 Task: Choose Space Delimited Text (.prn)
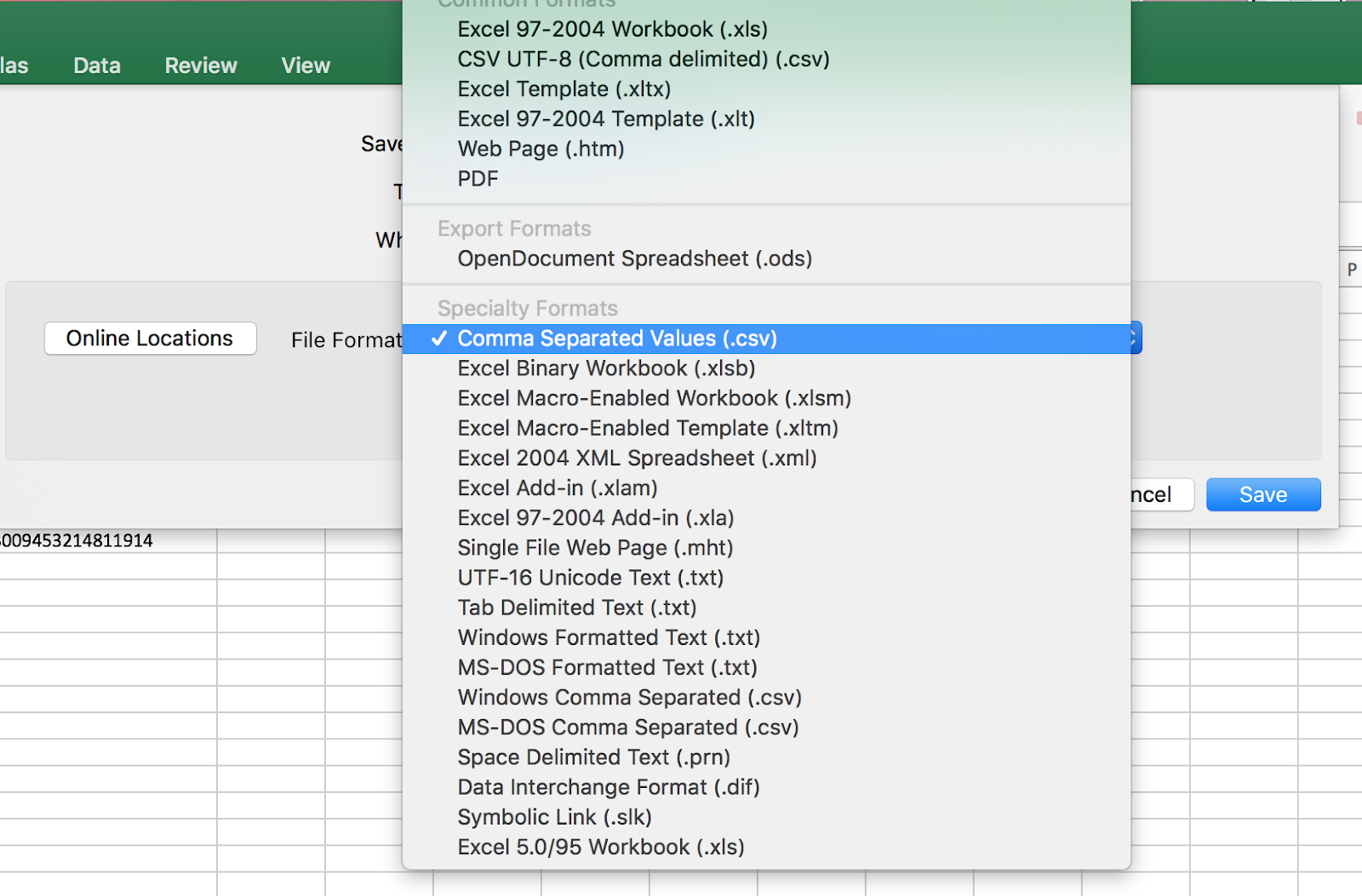click(766, 757)
